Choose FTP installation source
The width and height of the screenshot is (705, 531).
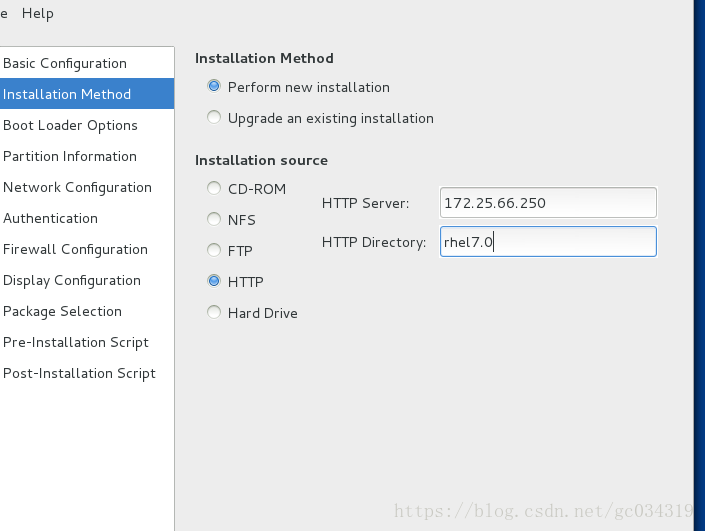tap(214, 250)
